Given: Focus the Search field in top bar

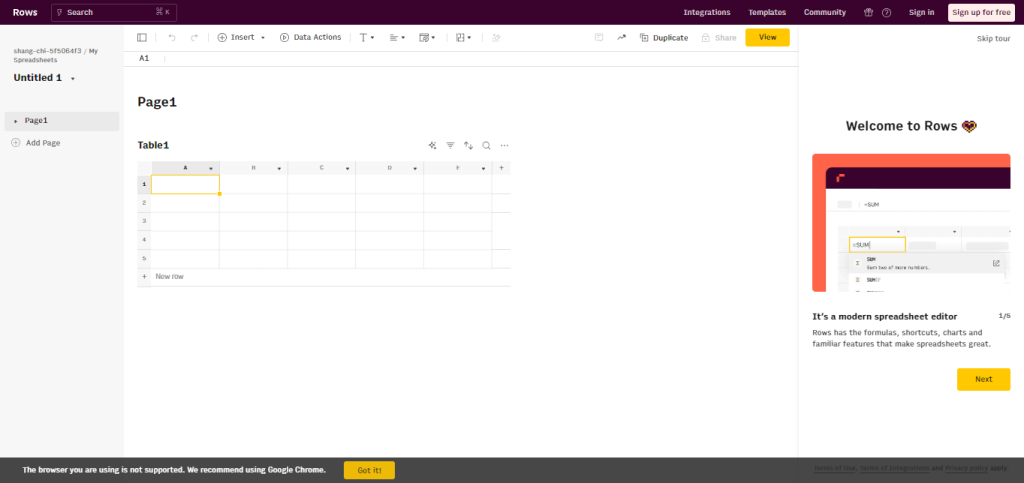Looking at the screenshot, I should 114,12.
